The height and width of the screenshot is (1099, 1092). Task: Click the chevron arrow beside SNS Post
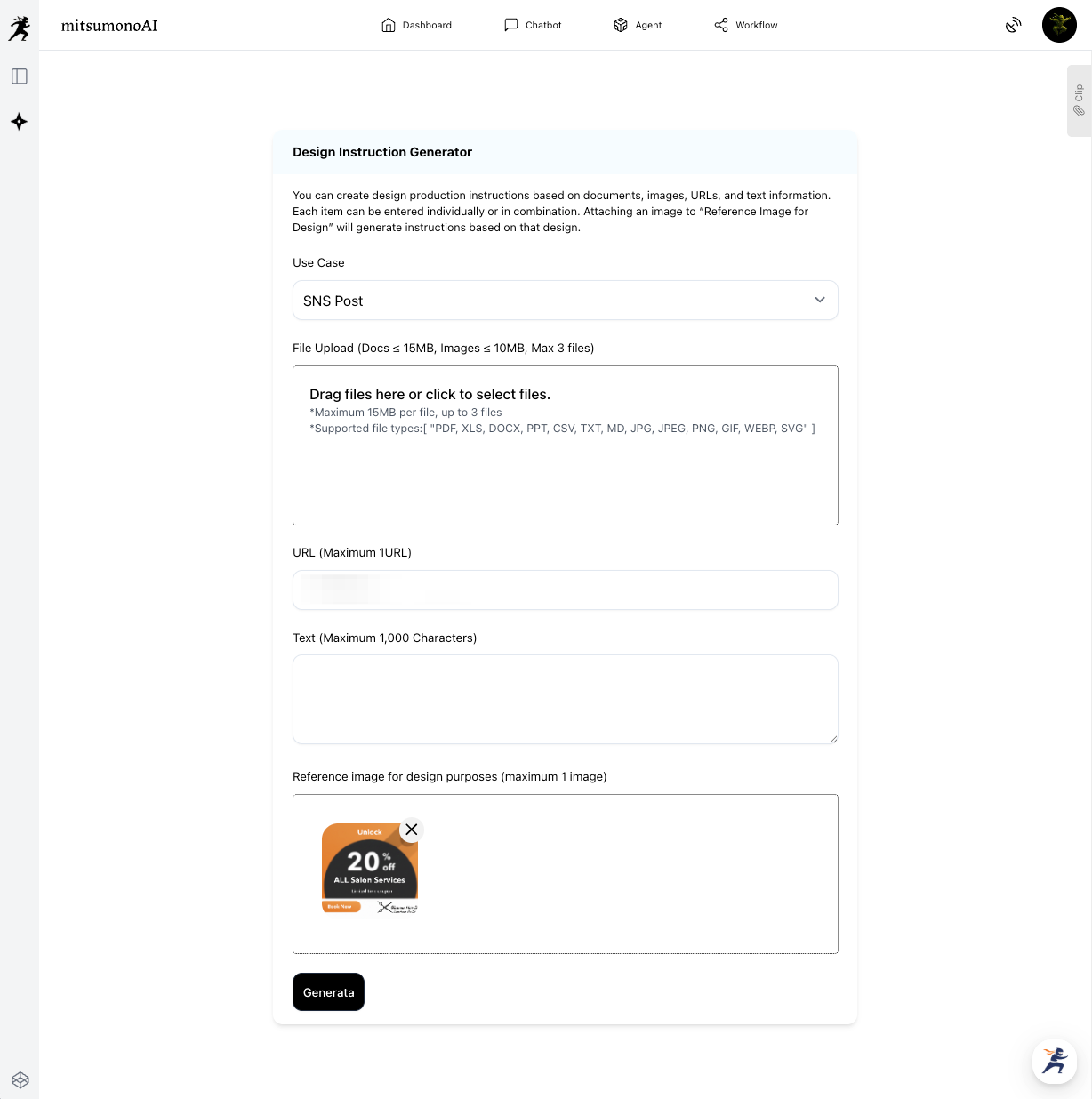coord(819,301)
